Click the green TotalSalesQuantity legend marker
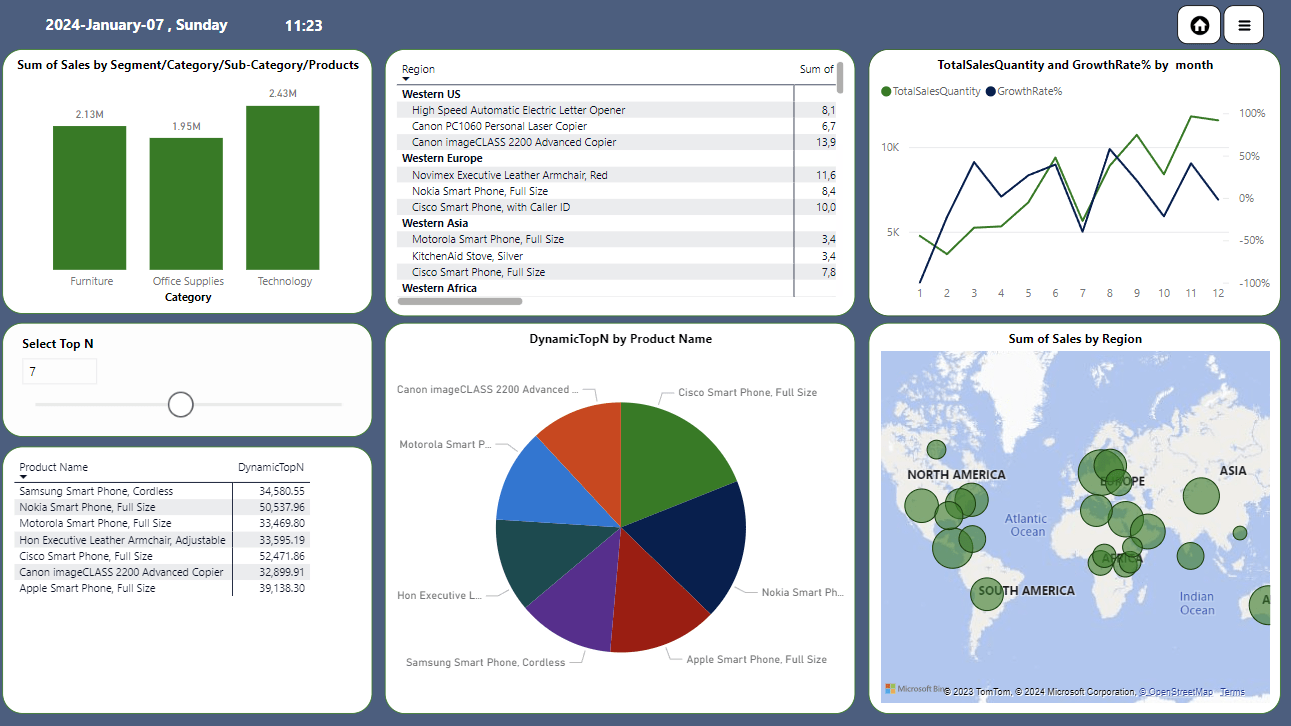The image size is (1291, 726). [886, 91]
